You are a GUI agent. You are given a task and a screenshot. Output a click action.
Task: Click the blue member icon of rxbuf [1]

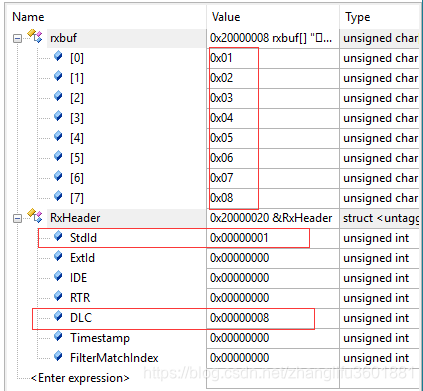click(58, 76)
